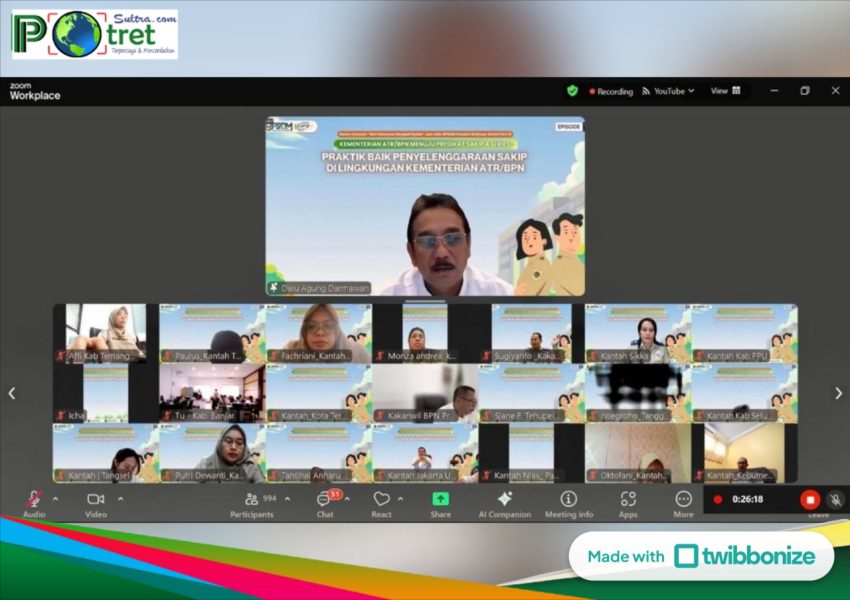Go to next page of gallery participants
This screenshot has width=850, height=600.
click(x=838, y=393)
